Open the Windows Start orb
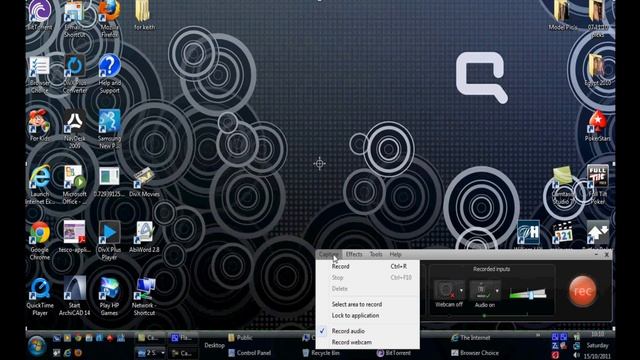The height and width of the screenshot is (360, 640). coord(37,345)
